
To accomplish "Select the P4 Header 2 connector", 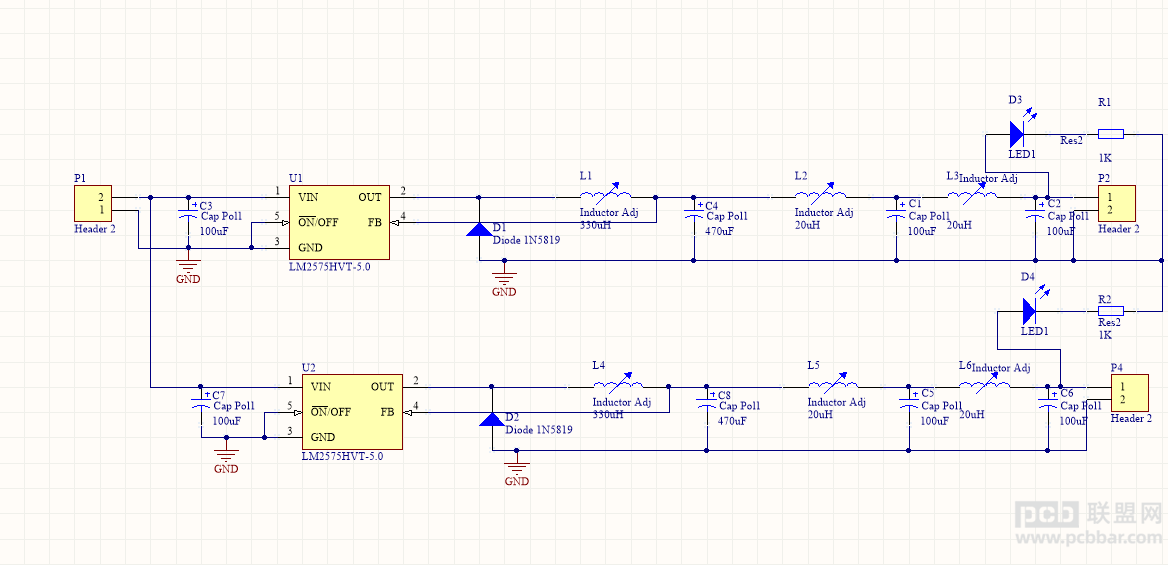I will point(1129,393).
